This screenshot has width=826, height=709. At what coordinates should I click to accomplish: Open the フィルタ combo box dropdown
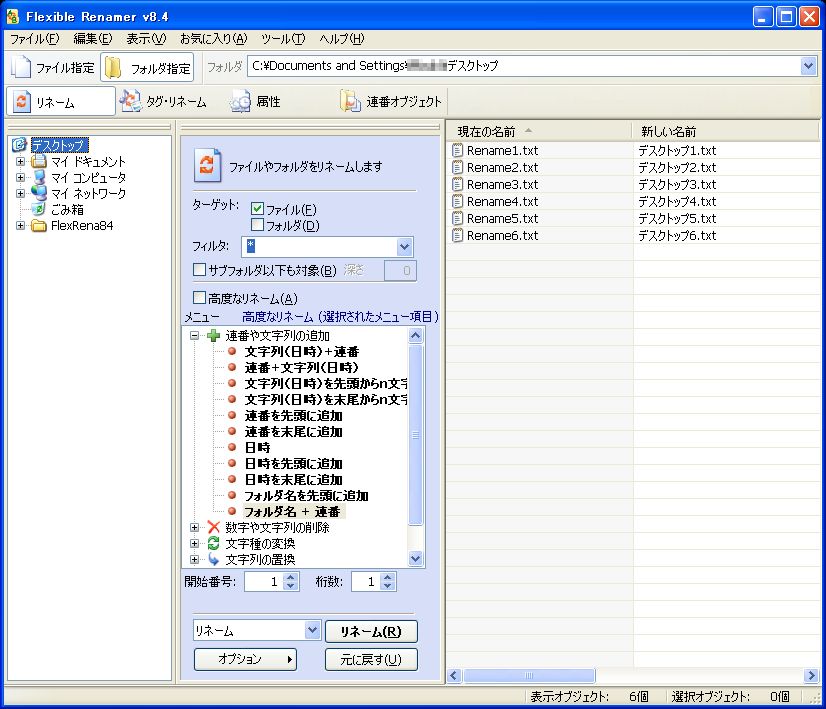coord(404,246)
